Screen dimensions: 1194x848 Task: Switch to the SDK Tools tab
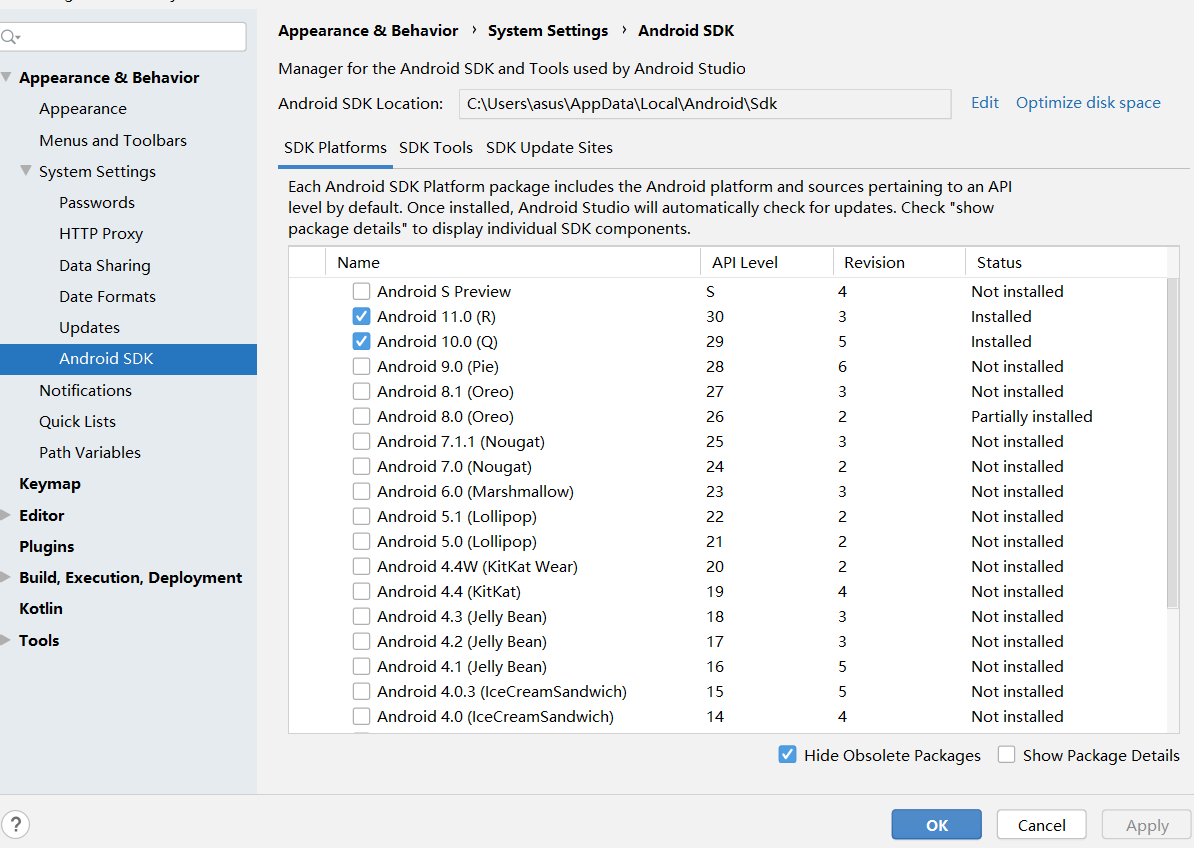pyautogui.click(x=435, y=147)
